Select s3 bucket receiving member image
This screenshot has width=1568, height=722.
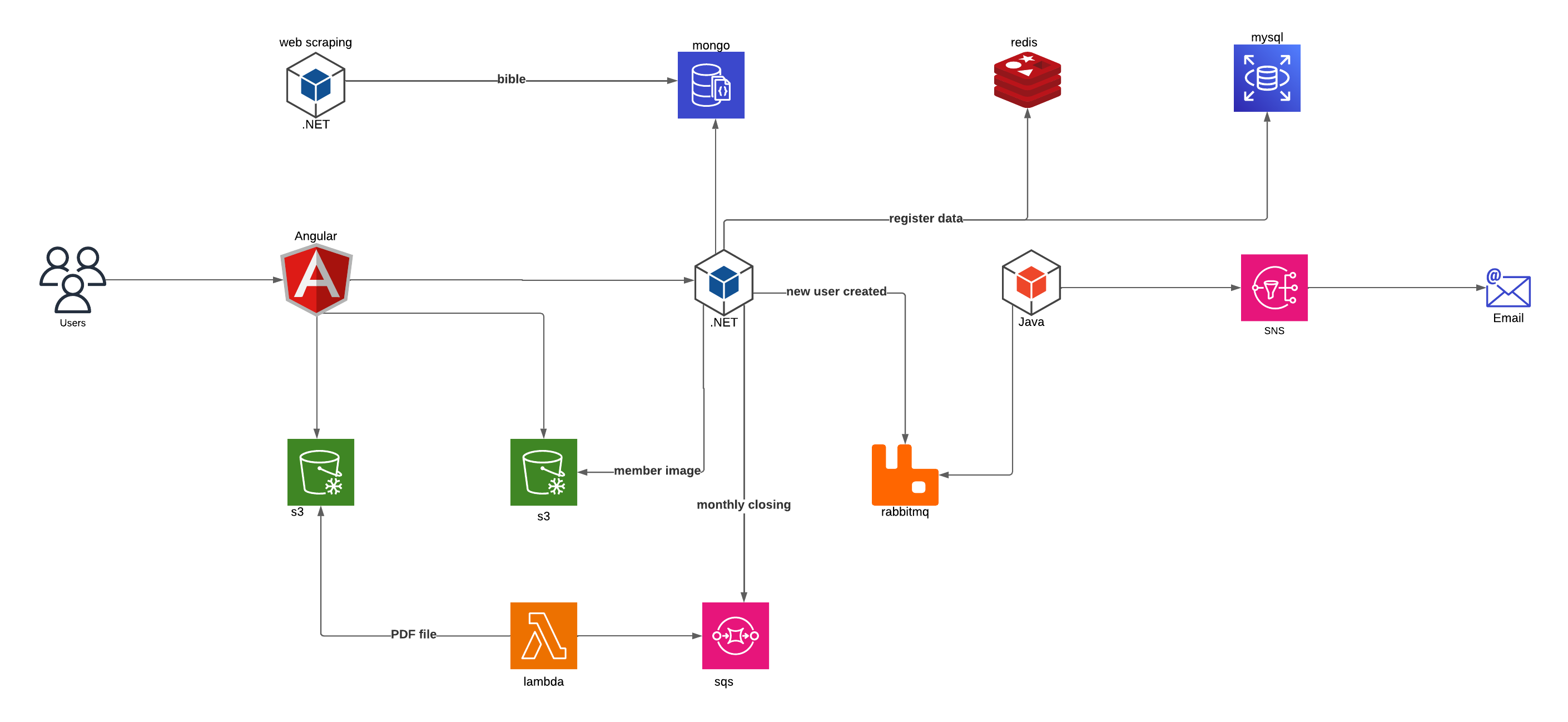[x=543, y=472]
